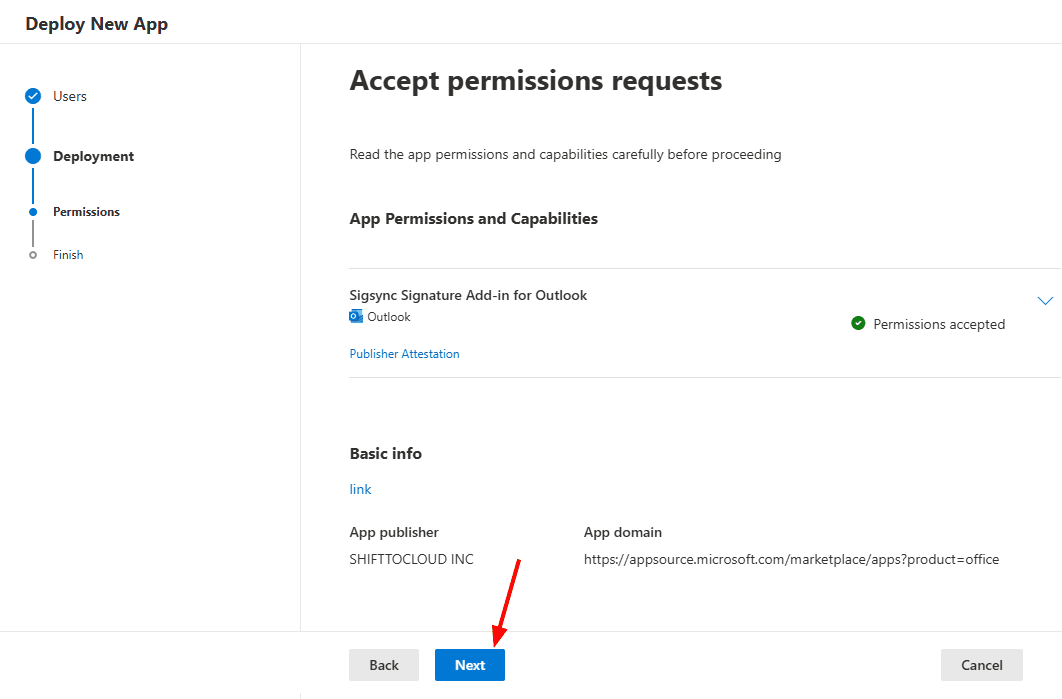Click the Sigsync Signature Add-in for Outlook title
Image resolution: width=1062 pixels, height=699 pixels.
(468, 295)
